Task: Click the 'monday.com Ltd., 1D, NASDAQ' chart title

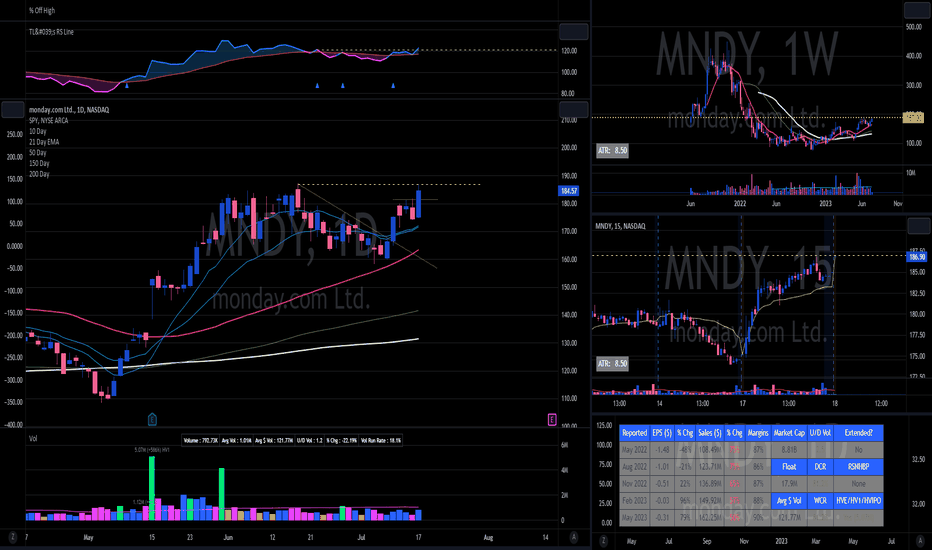Action: coord(69,110)
